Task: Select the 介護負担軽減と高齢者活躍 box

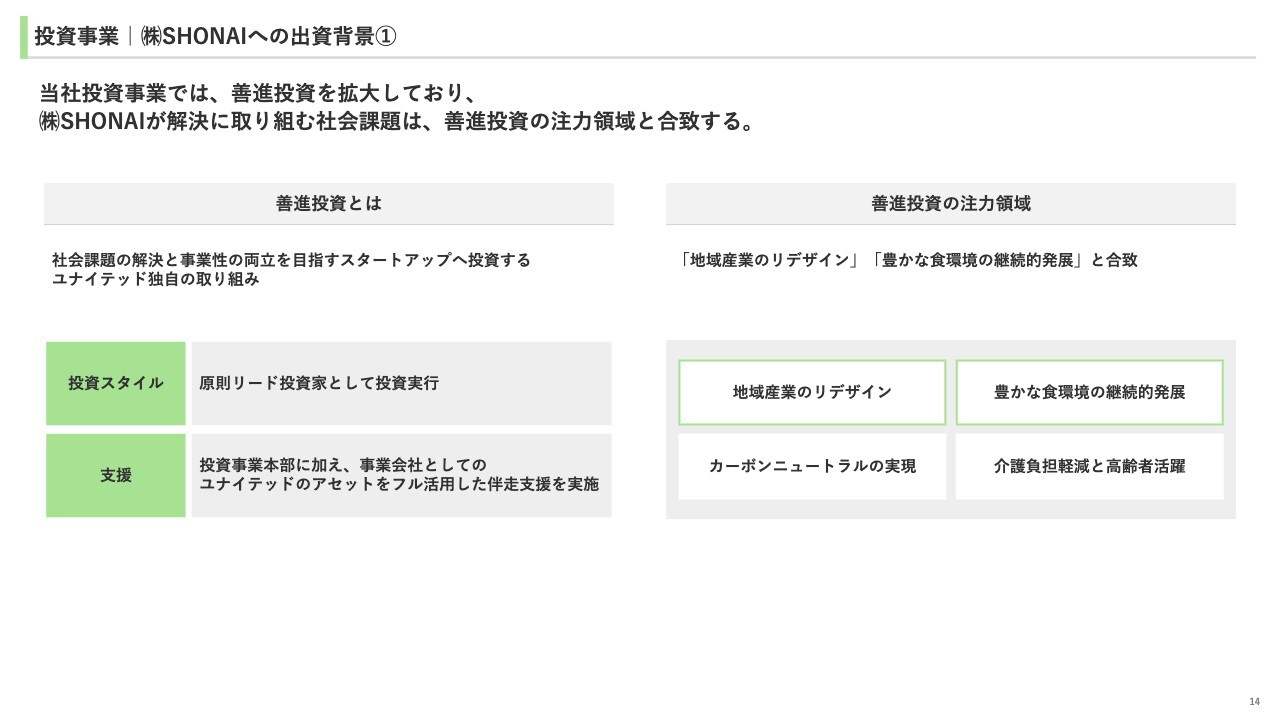Action: 1089,466
